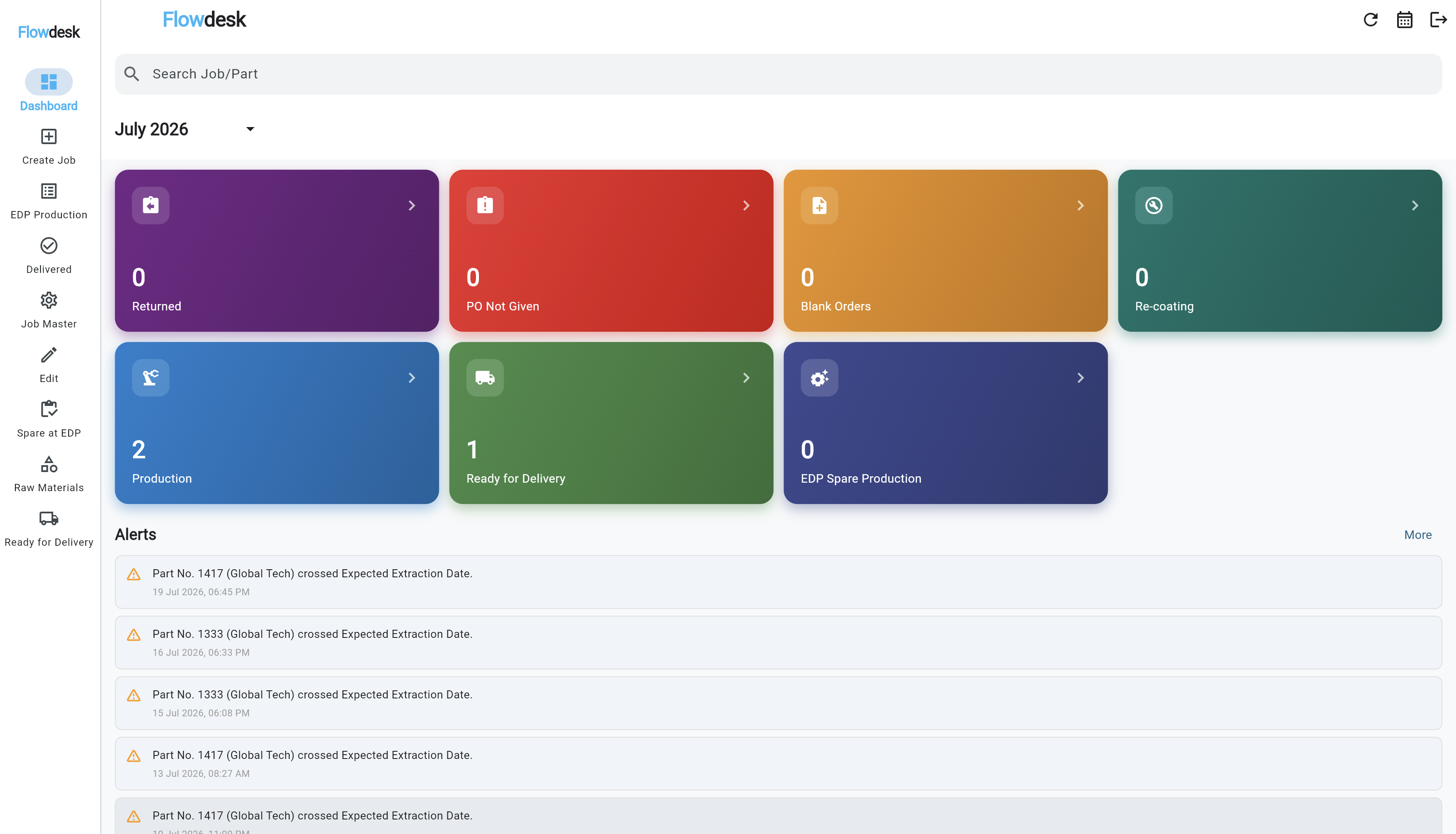Click the "EDP Spare Production" card label
Viewport: 1456px width, 834px height.
(x=861, y=479)
